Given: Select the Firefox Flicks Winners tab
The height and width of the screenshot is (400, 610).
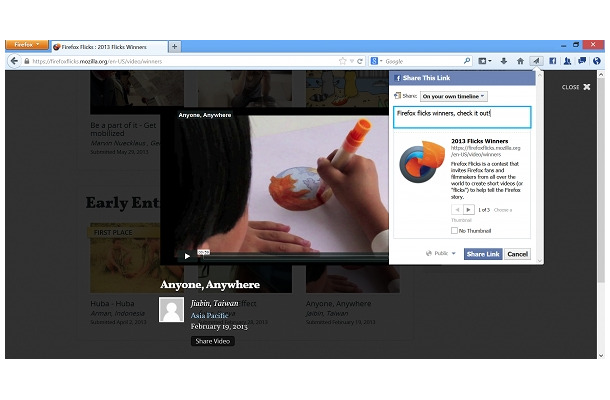Looking at the screenshot, I should coord(109,47).
